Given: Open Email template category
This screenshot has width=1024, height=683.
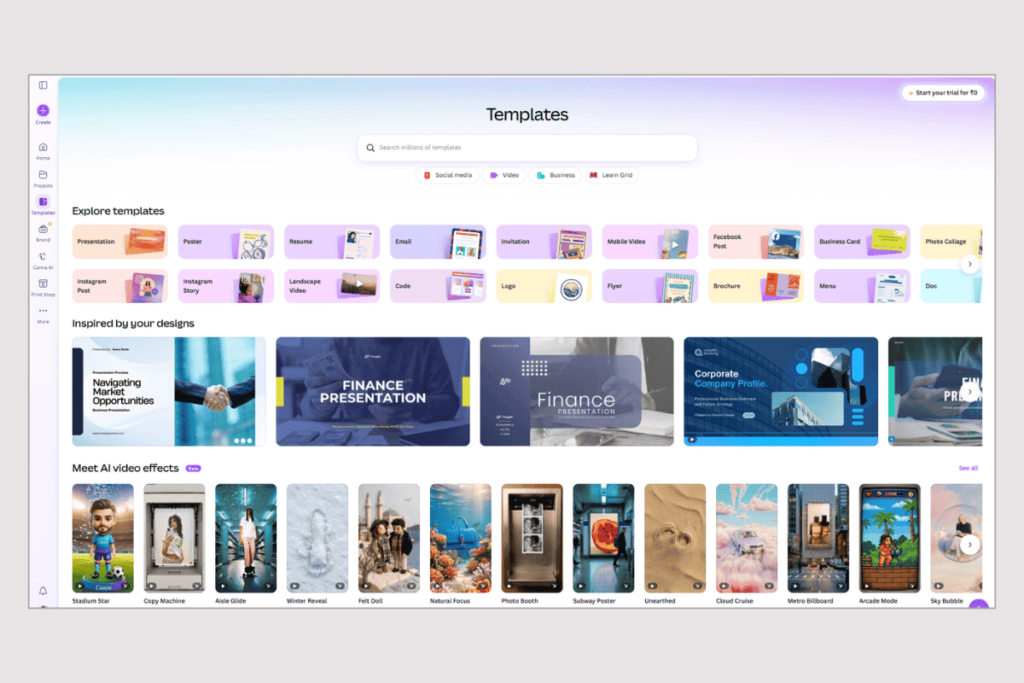Looking at the screenshot, I should coord(438,242).
